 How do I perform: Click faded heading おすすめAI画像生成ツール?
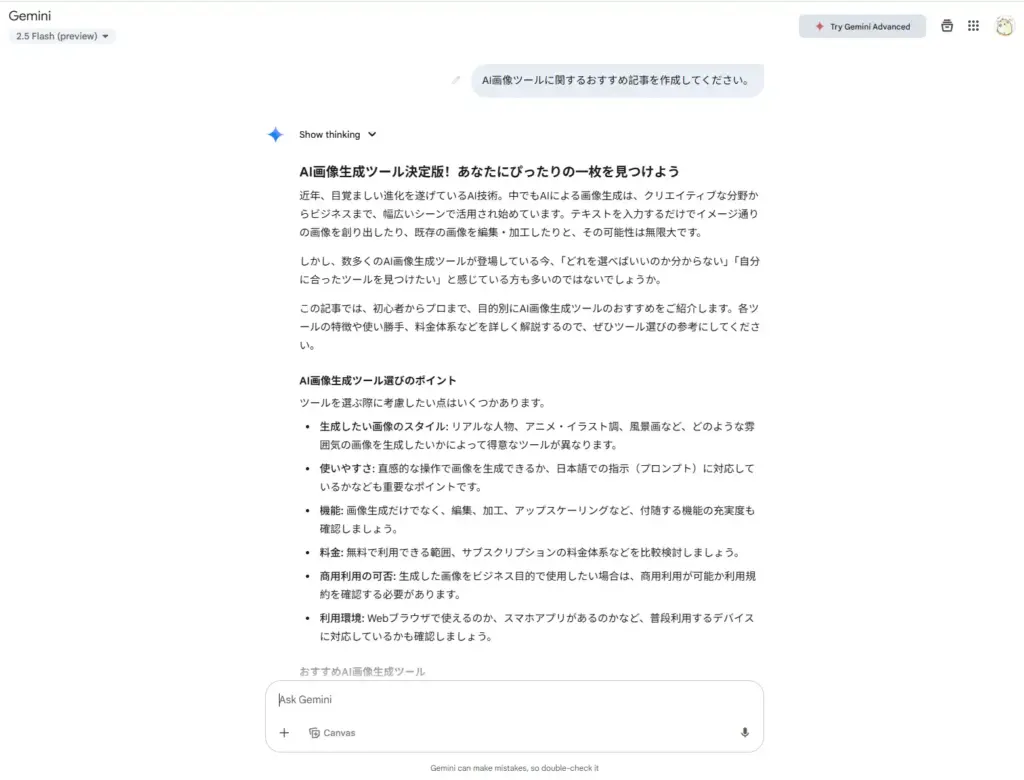click(x=362, y=672)
